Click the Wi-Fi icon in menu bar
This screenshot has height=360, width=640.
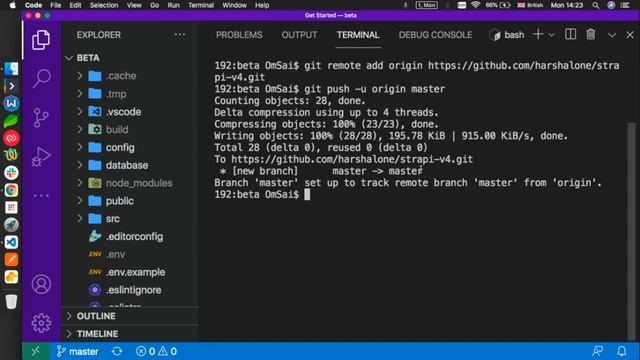pyautogui.click(x=475, y=5)
